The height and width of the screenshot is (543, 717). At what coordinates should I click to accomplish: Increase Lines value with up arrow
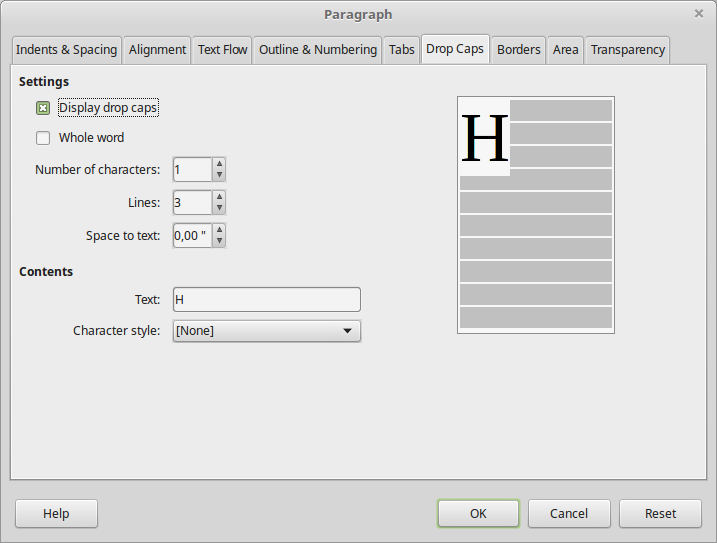point(219,197)
